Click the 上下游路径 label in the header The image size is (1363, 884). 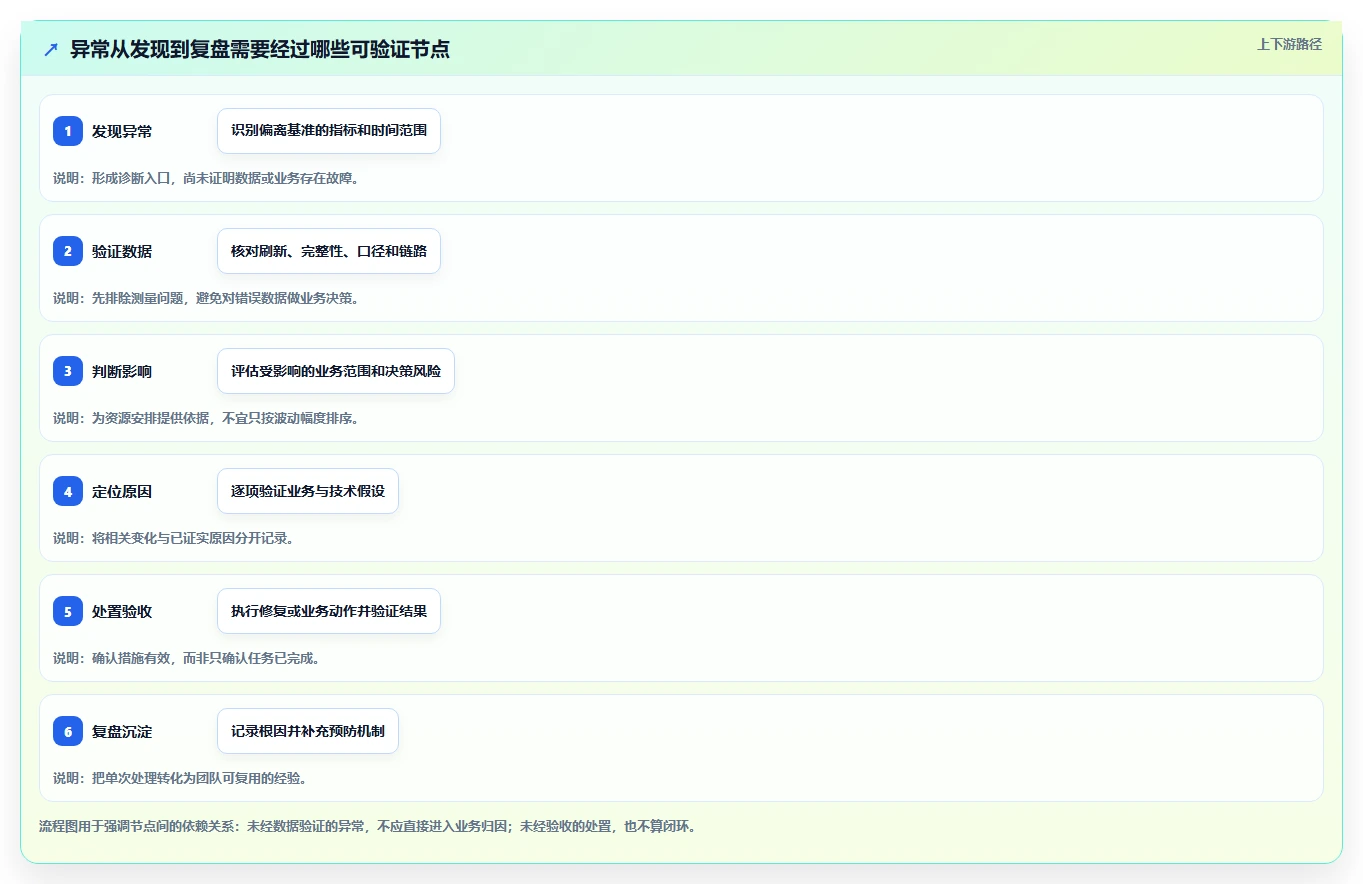[1289, 44]
